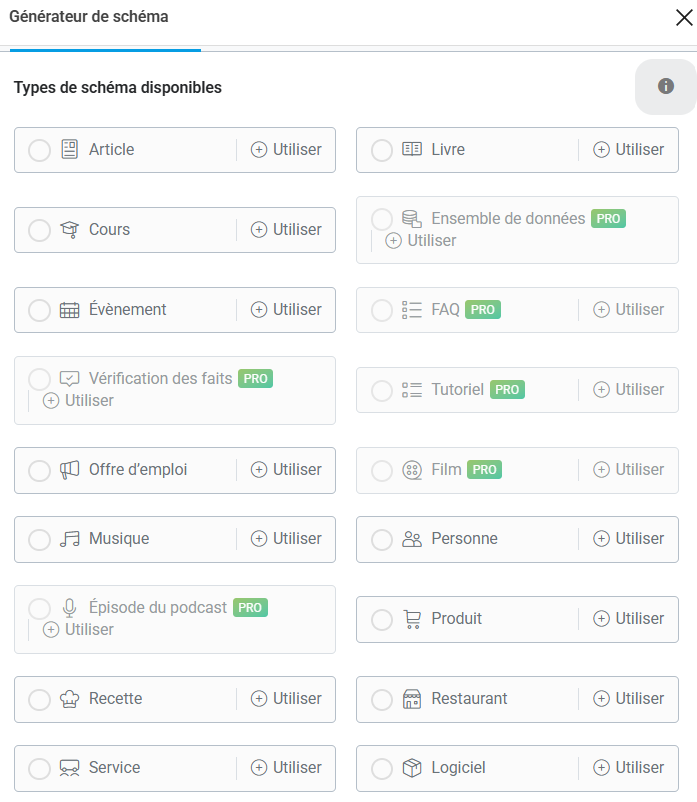
Task: Click the Générateur de schéma tab
Action: pyautogui.click(x=89, y=17)
